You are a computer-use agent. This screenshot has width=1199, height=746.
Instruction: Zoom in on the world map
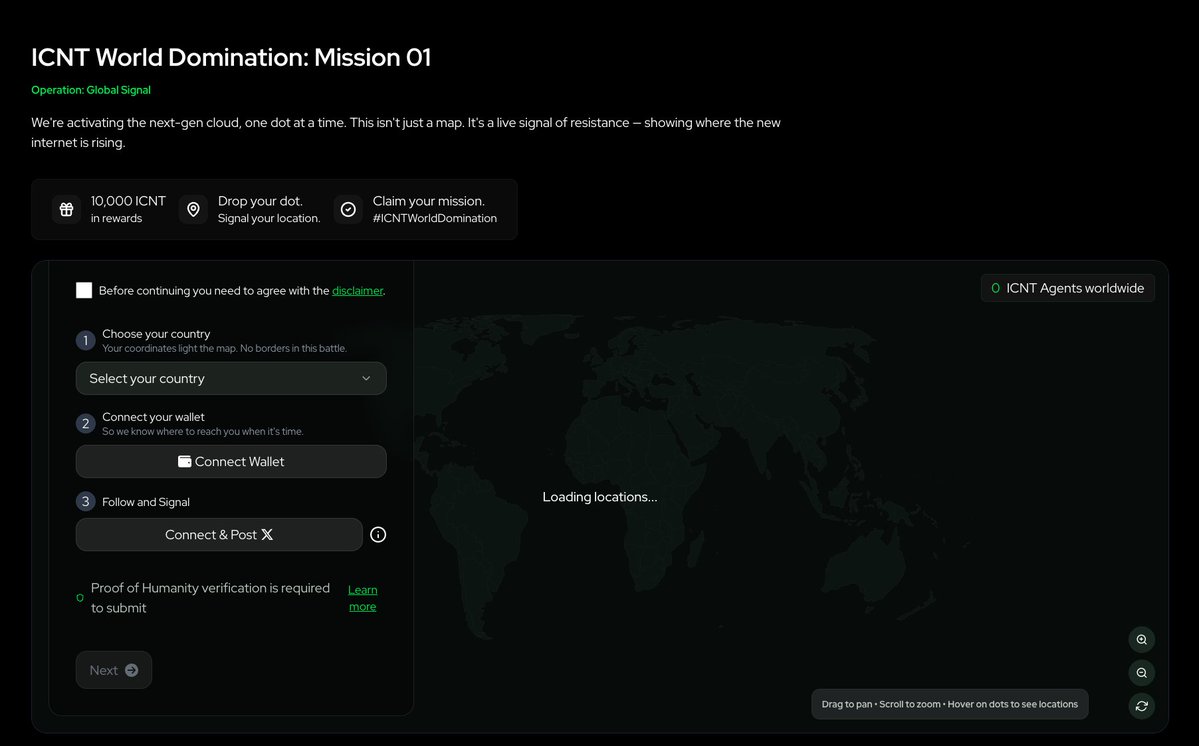1142,640
